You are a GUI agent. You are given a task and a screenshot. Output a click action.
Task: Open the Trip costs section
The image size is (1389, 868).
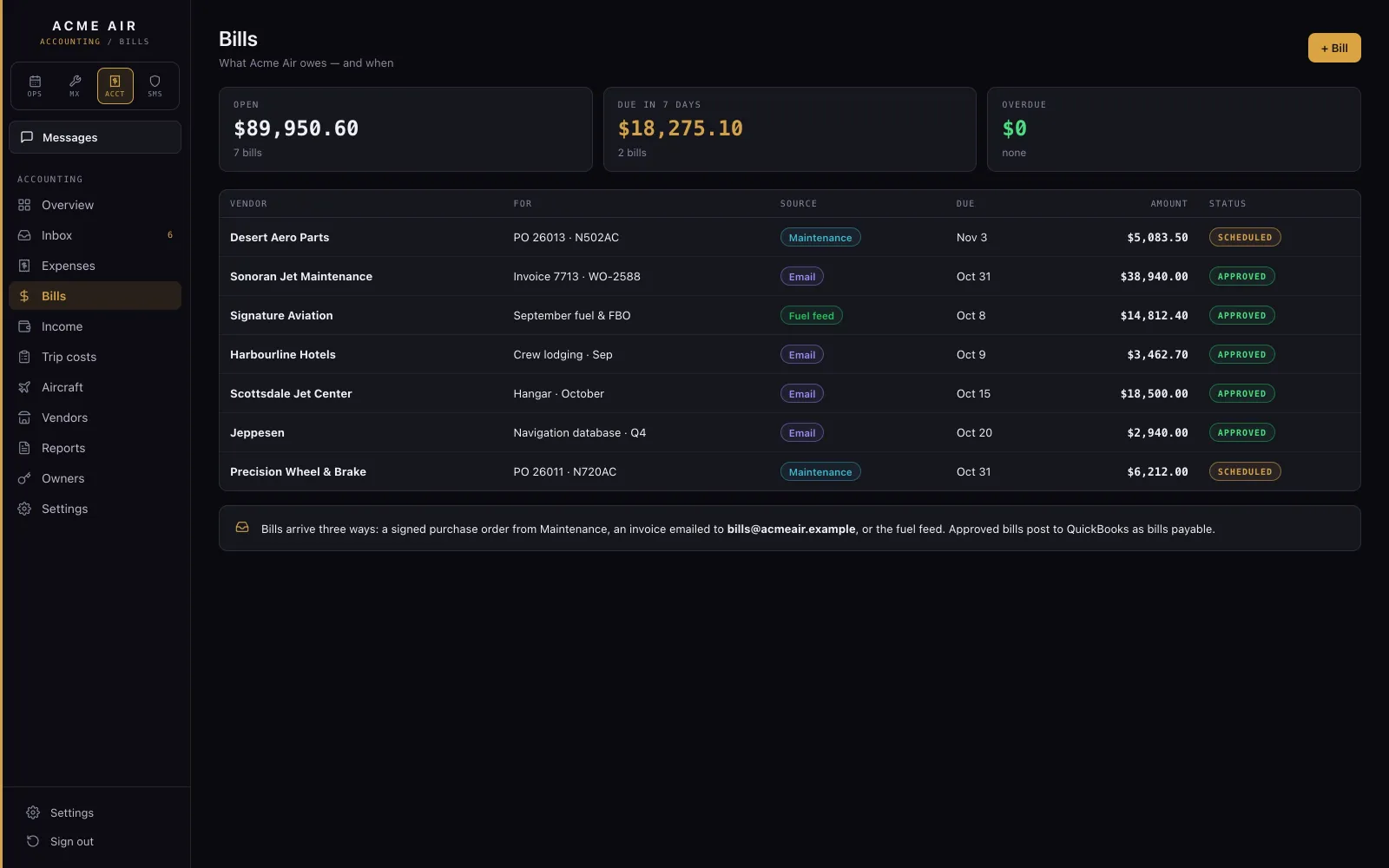click(95, 357)
